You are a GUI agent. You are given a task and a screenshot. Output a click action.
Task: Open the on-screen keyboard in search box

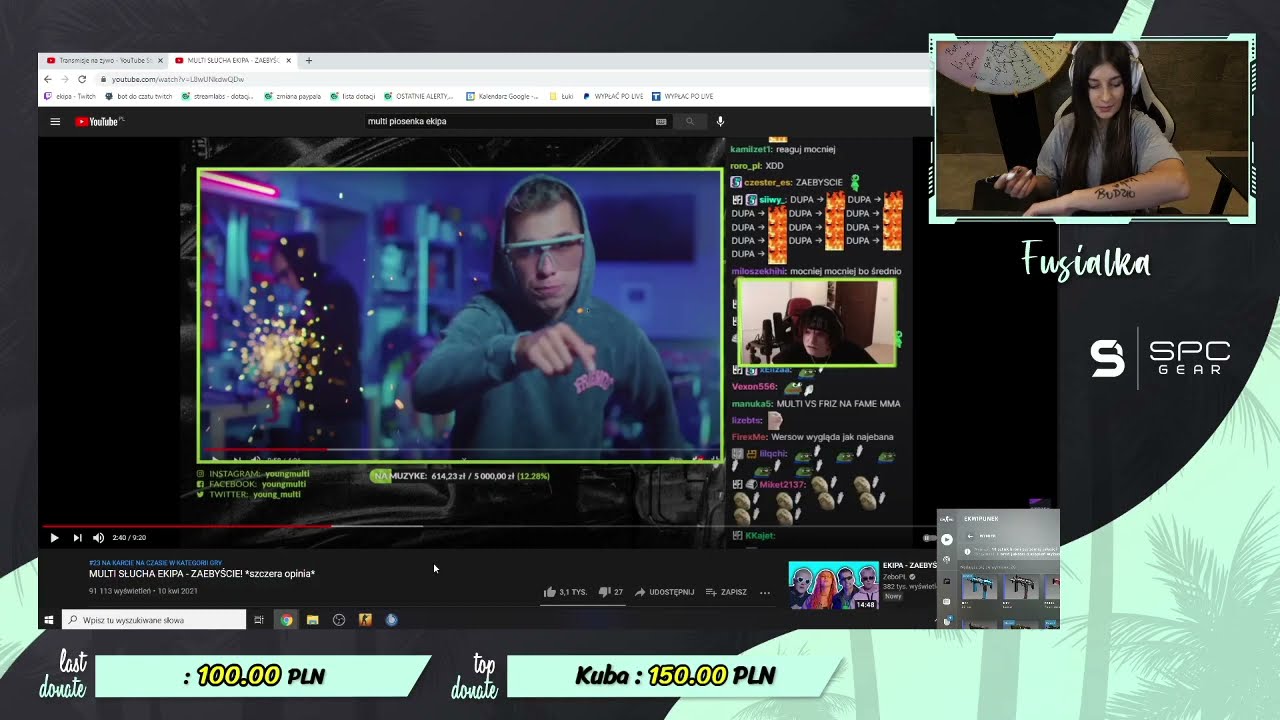(x=661, y=122)
